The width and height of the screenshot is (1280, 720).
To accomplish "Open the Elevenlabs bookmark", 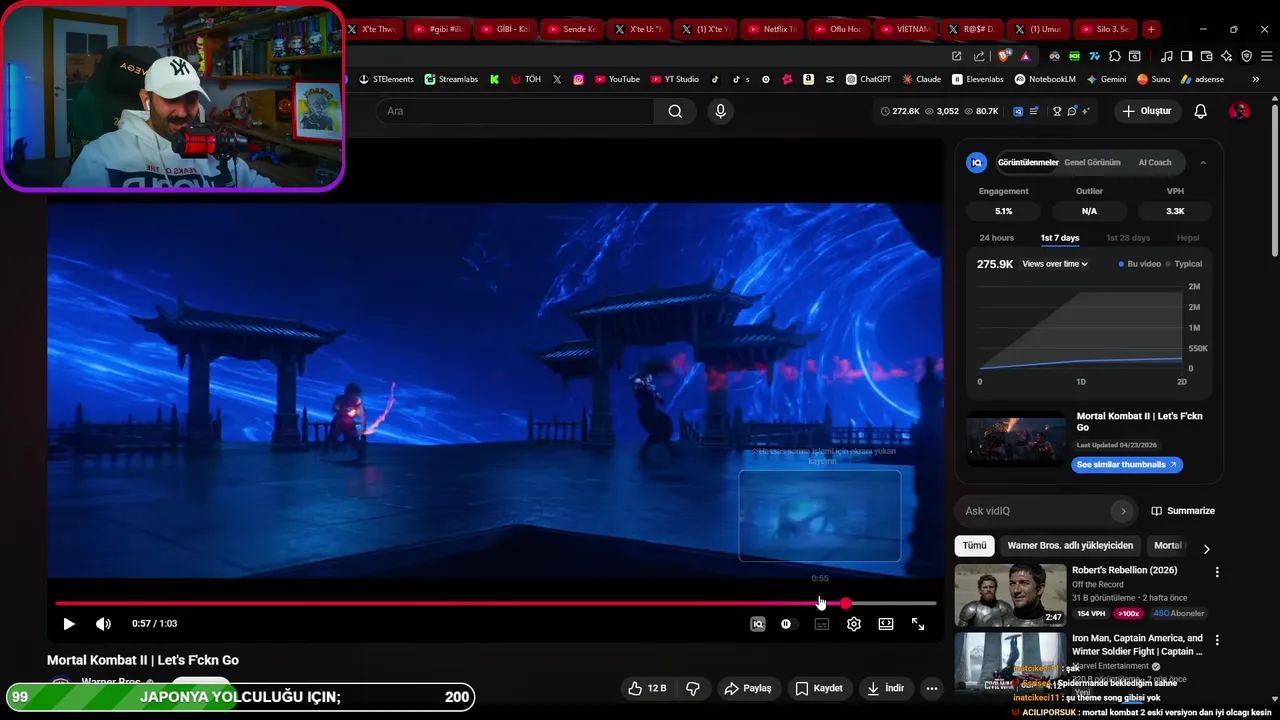I will (x=978, y=79).
